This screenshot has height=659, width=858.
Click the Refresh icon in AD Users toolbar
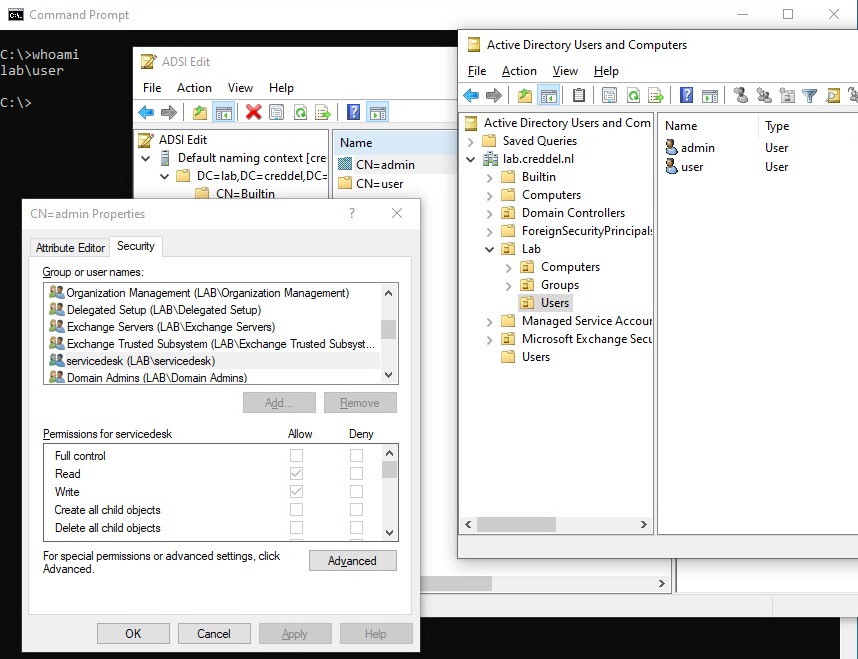633,96
